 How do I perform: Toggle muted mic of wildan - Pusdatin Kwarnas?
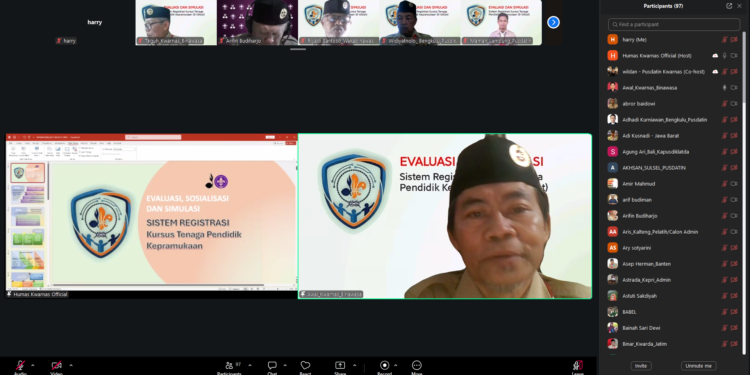coord(725,72)
